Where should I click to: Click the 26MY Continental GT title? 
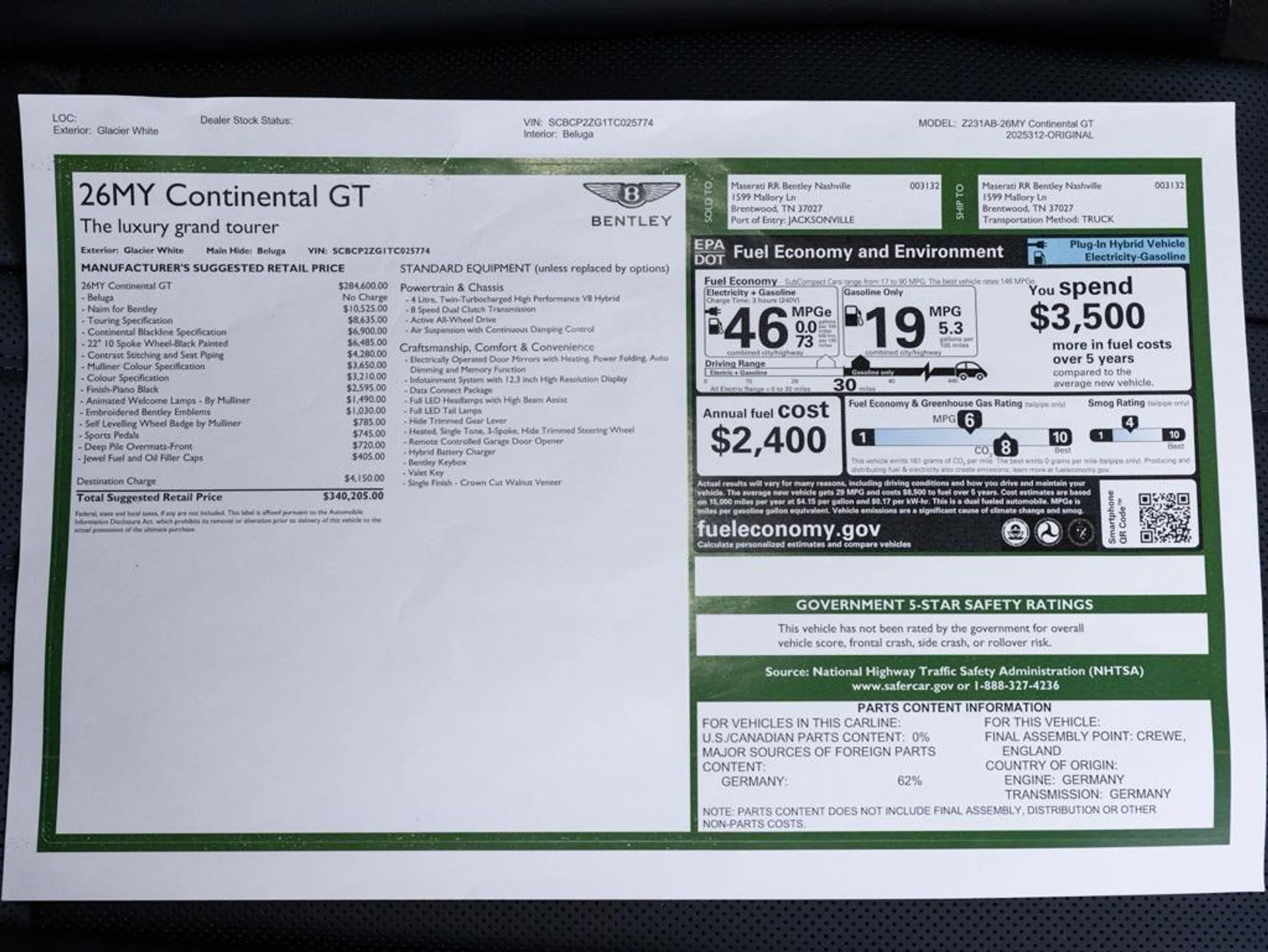(224, 196)
